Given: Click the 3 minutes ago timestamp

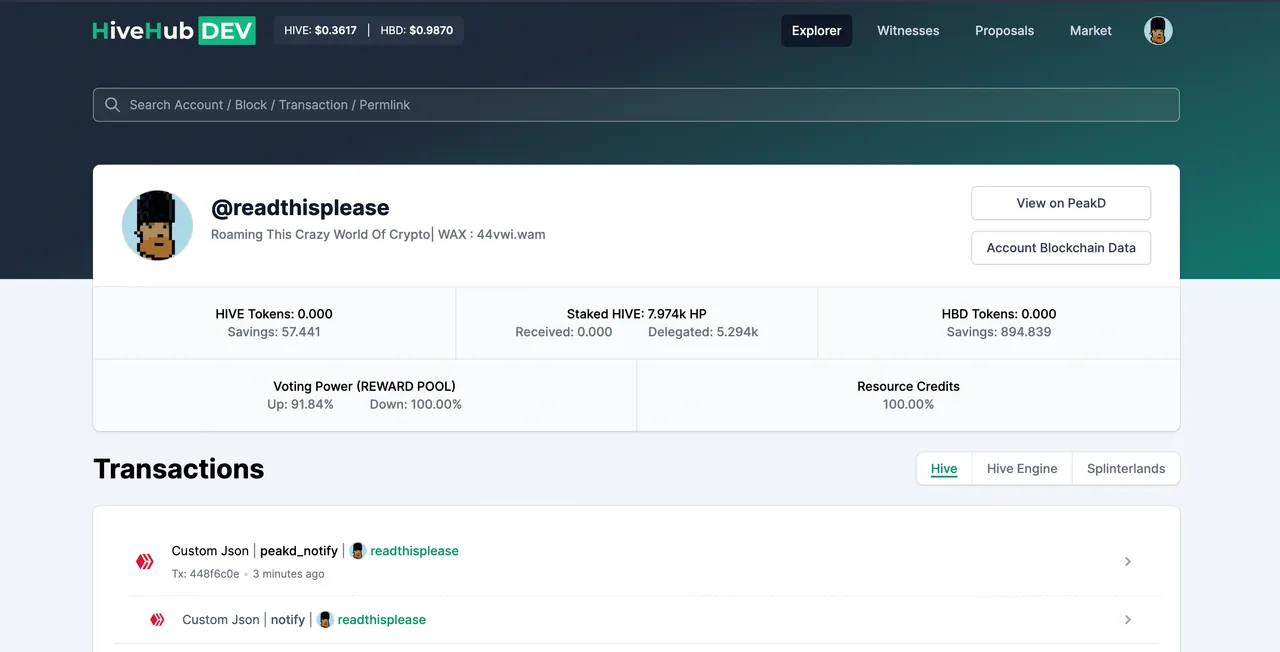Looking at the screenshot, I should point(288,574).
